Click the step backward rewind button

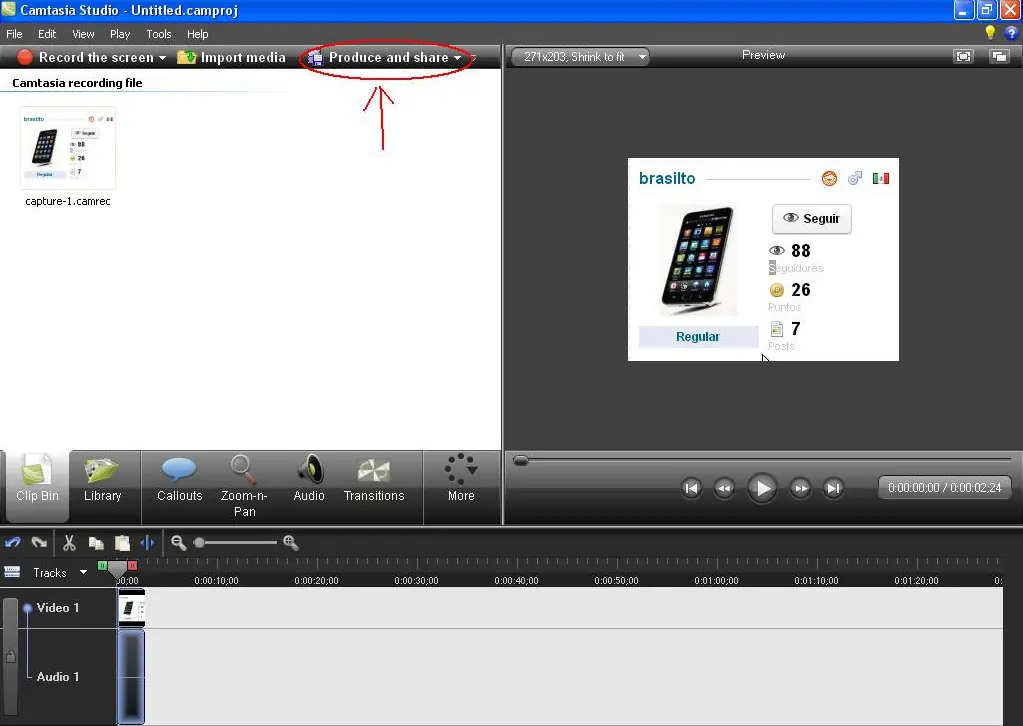point(724,488)
